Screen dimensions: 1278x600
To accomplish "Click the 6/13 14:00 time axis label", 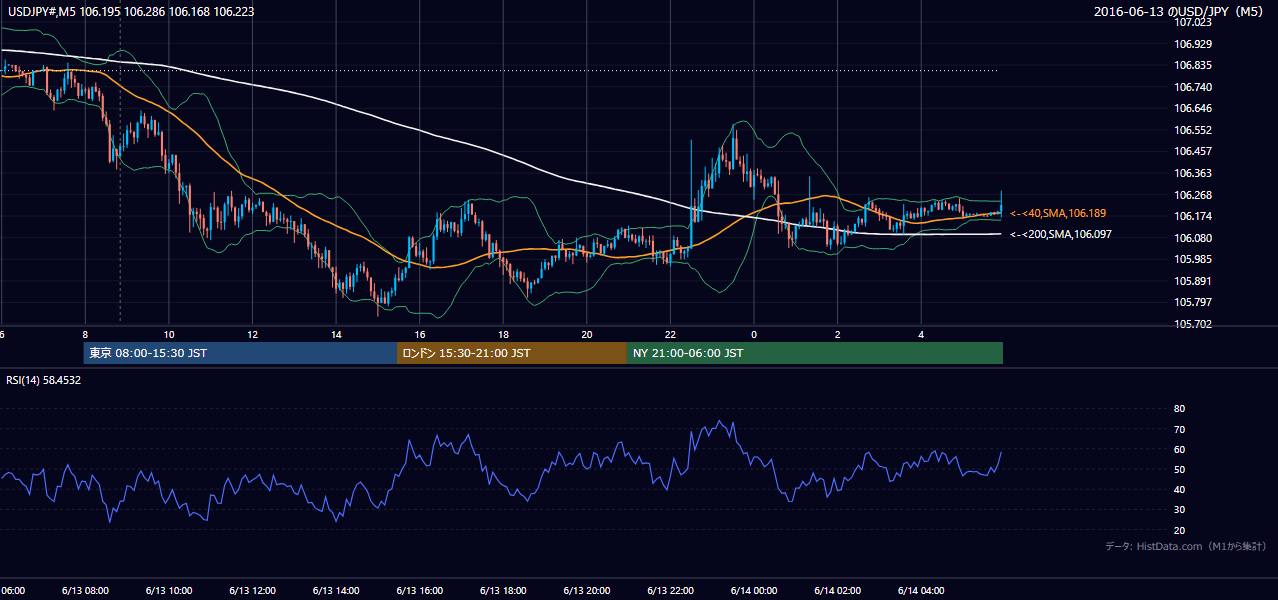I will [336, 590].
